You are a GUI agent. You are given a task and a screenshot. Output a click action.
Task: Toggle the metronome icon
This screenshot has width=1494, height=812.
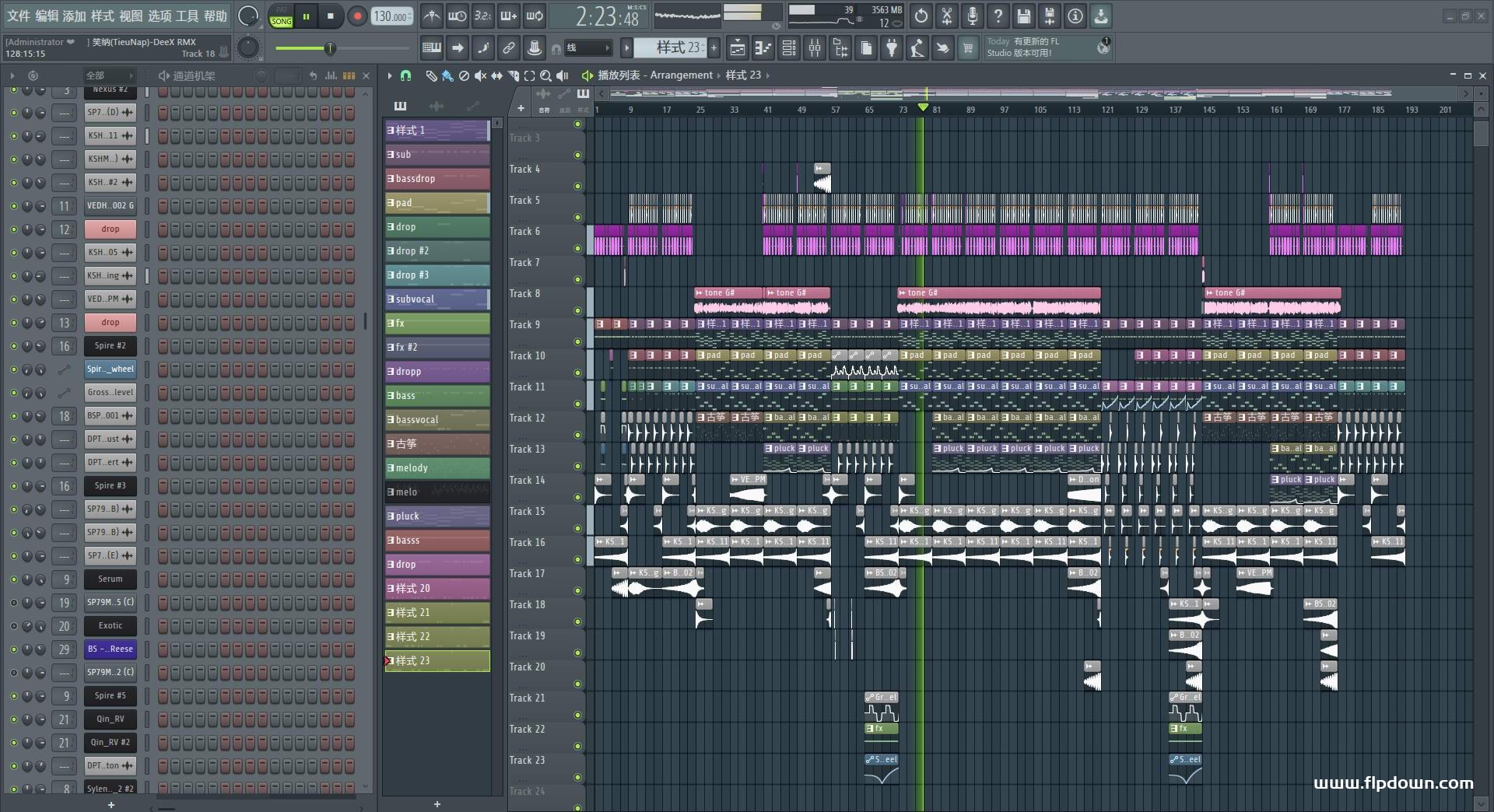(431, 16)
